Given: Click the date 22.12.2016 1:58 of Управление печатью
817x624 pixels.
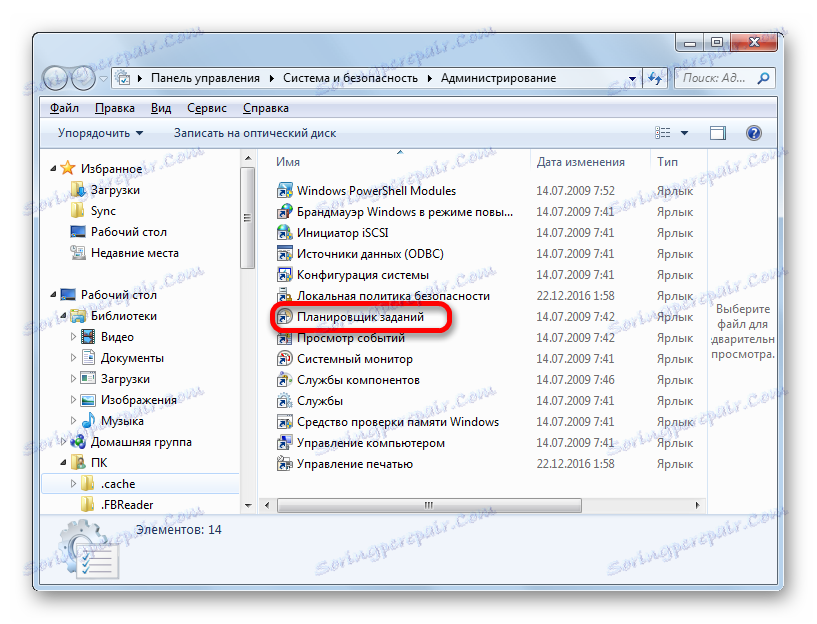Looking at the screenshot, I should tap(575, 464).
